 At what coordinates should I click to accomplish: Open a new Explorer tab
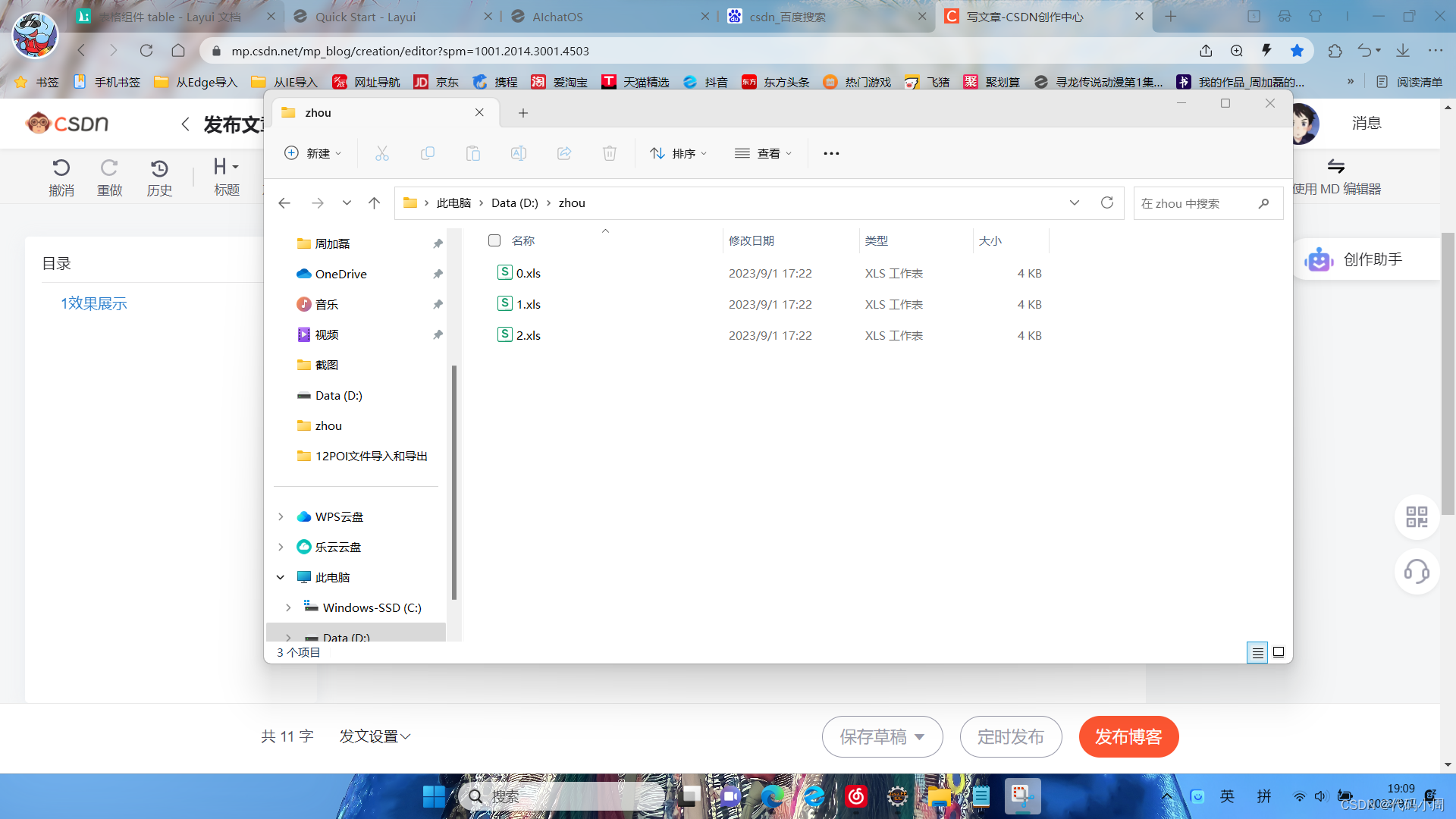coord(522,113)
